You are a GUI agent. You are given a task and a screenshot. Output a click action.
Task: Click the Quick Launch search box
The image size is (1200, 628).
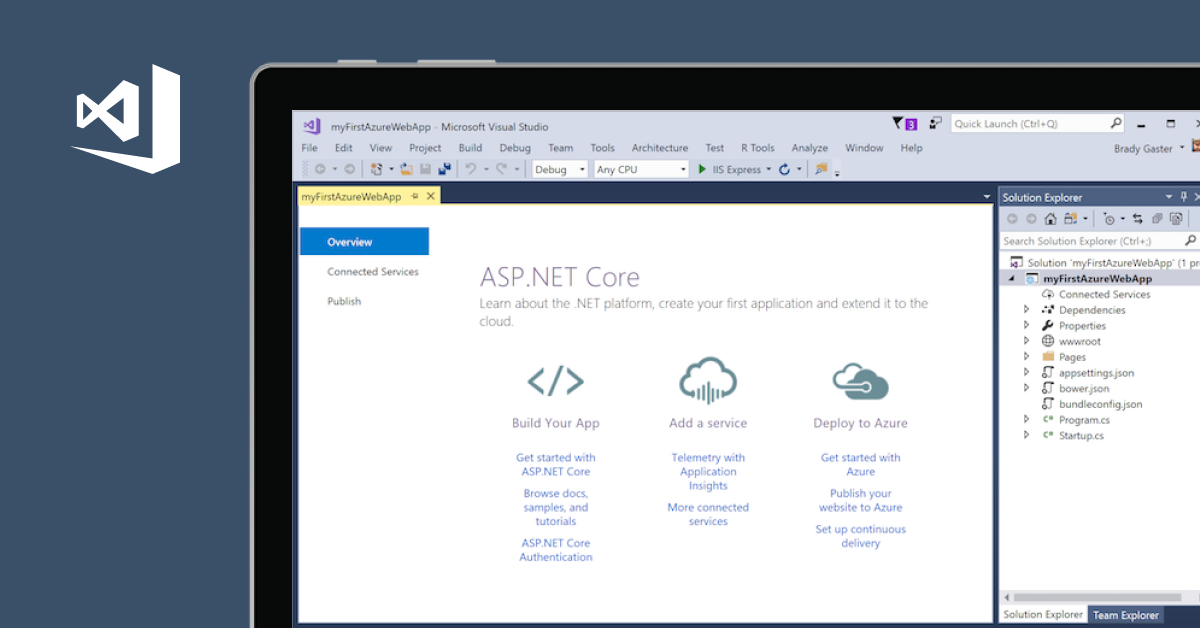(1028, 124)
